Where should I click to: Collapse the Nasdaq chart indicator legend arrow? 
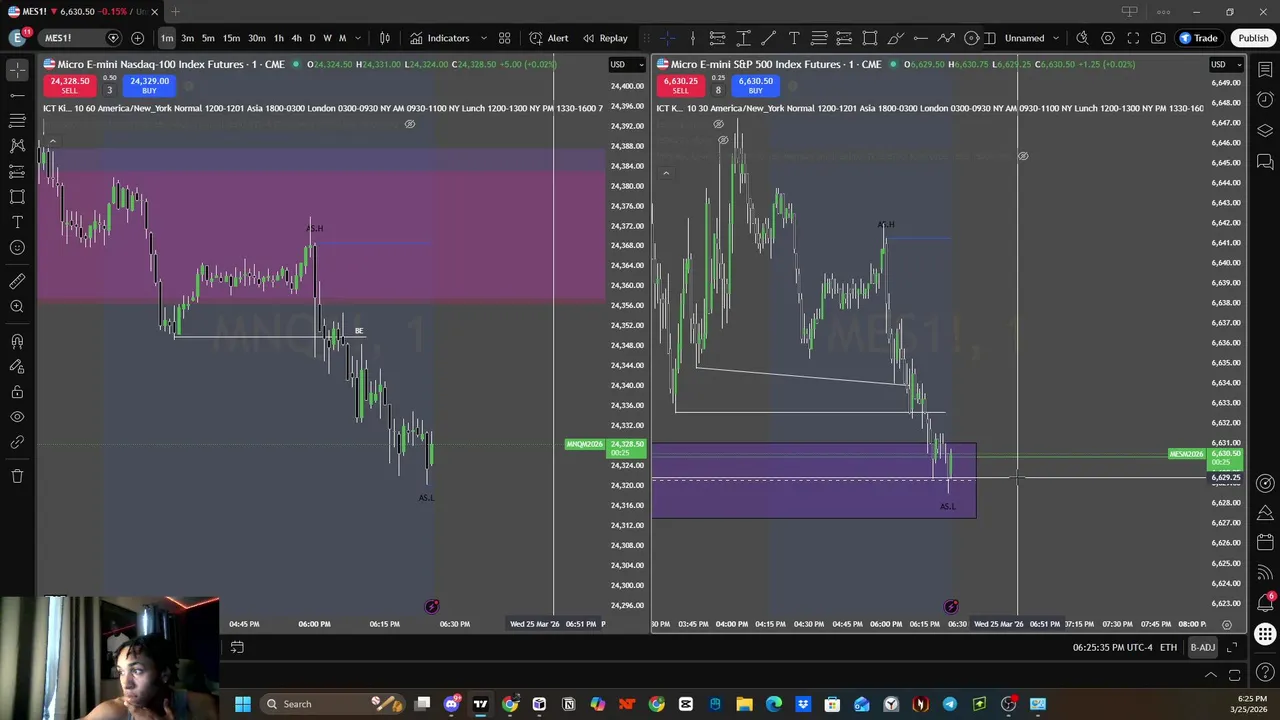pos(52,142)
